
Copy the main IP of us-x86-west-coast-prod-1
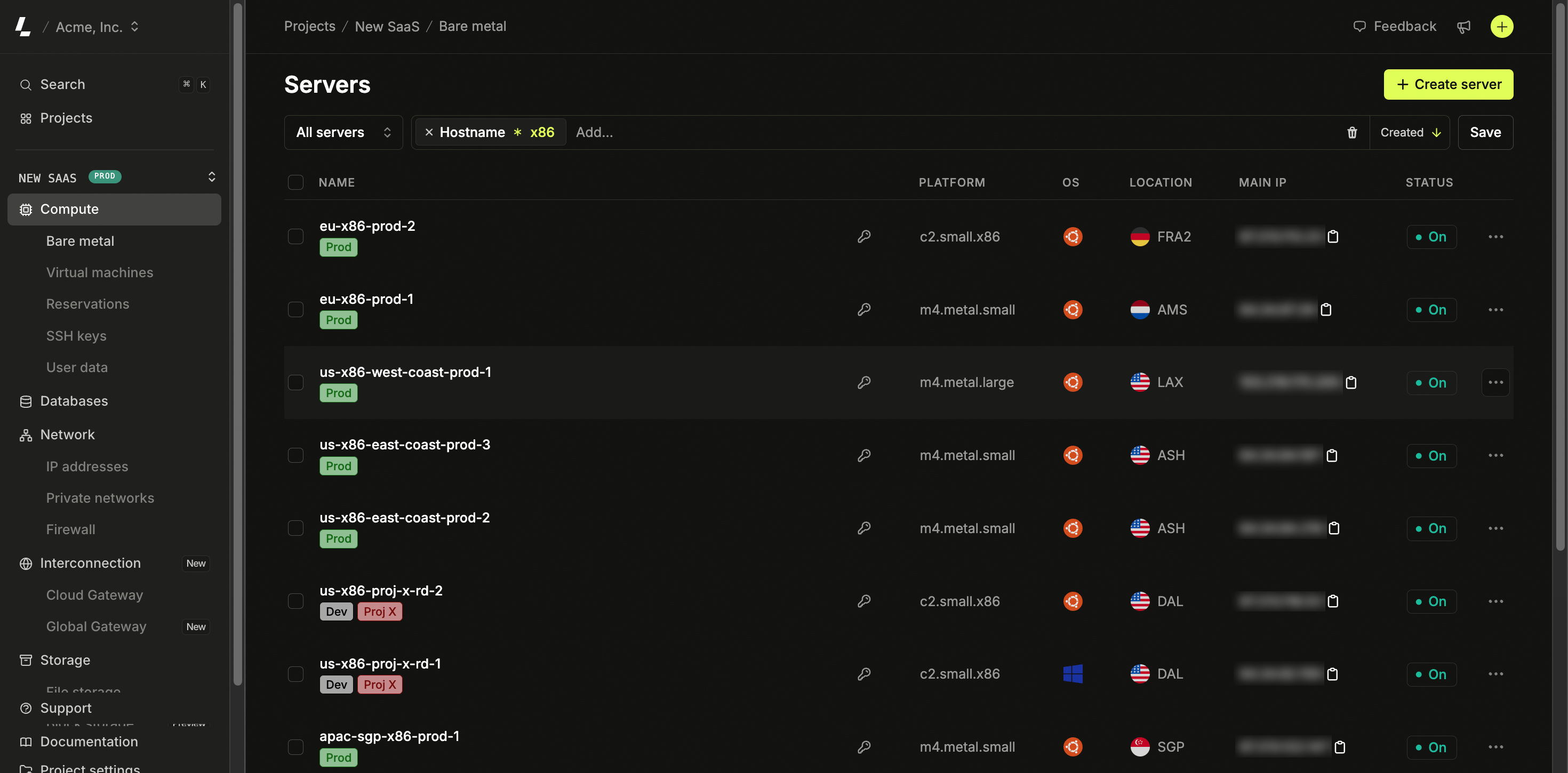click(x=1351, y=383)
